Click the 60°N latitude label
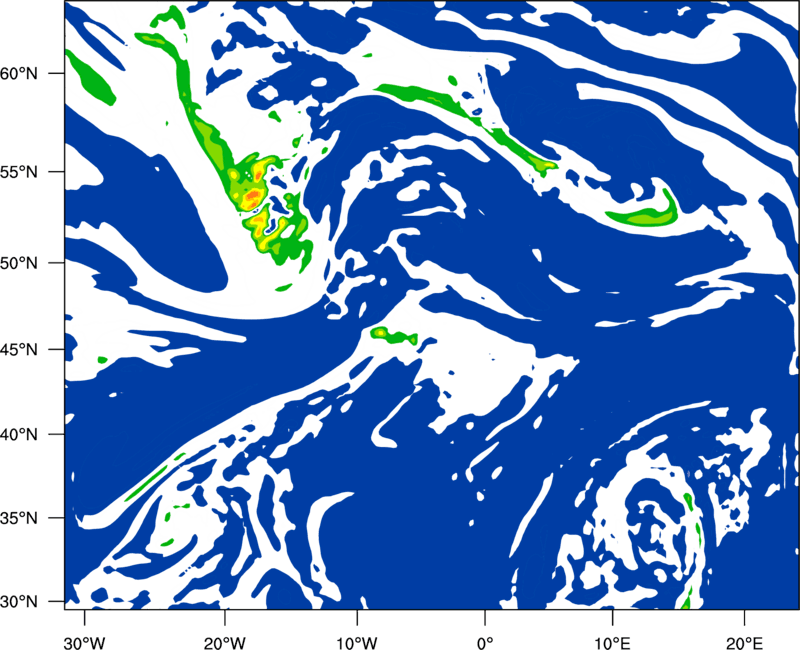Image resolution: width=800 pixels, height=650 pixels. click(19, 74)
